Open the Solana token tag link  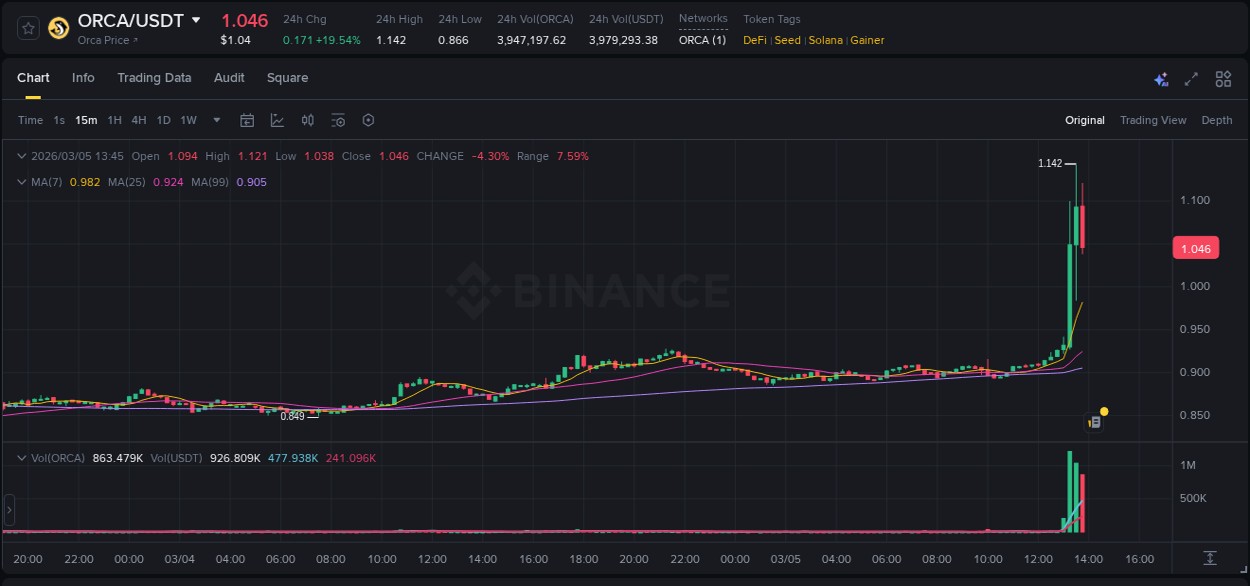coord(825,40)
